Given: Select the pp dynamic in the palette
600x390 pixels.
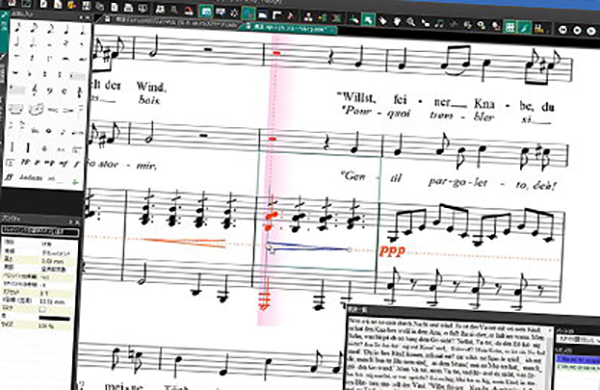Looking at the screenshot, I should click(25, 162).
